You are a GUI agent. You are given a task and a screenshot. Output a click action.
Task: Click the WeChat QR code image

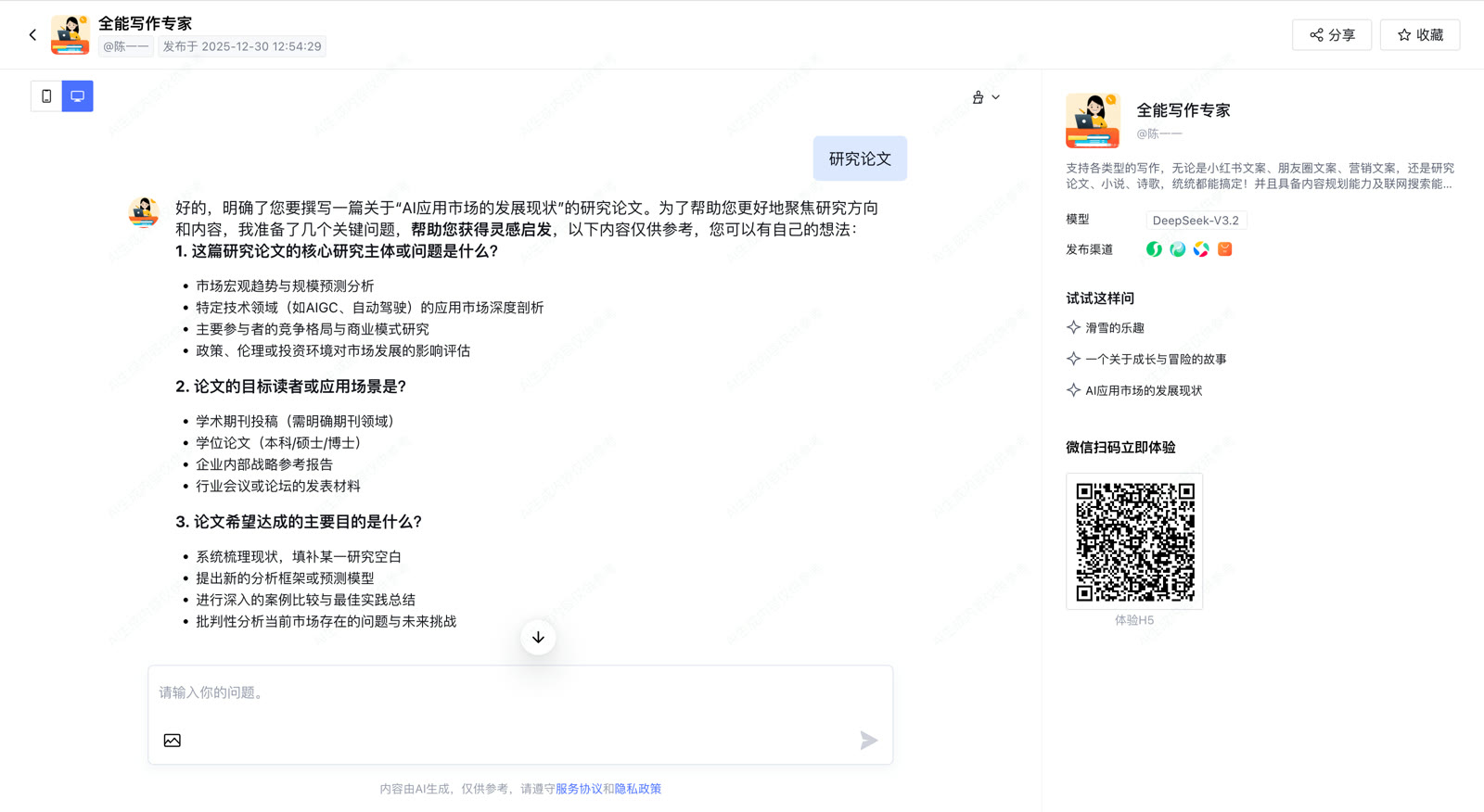tap(1134, 541)
